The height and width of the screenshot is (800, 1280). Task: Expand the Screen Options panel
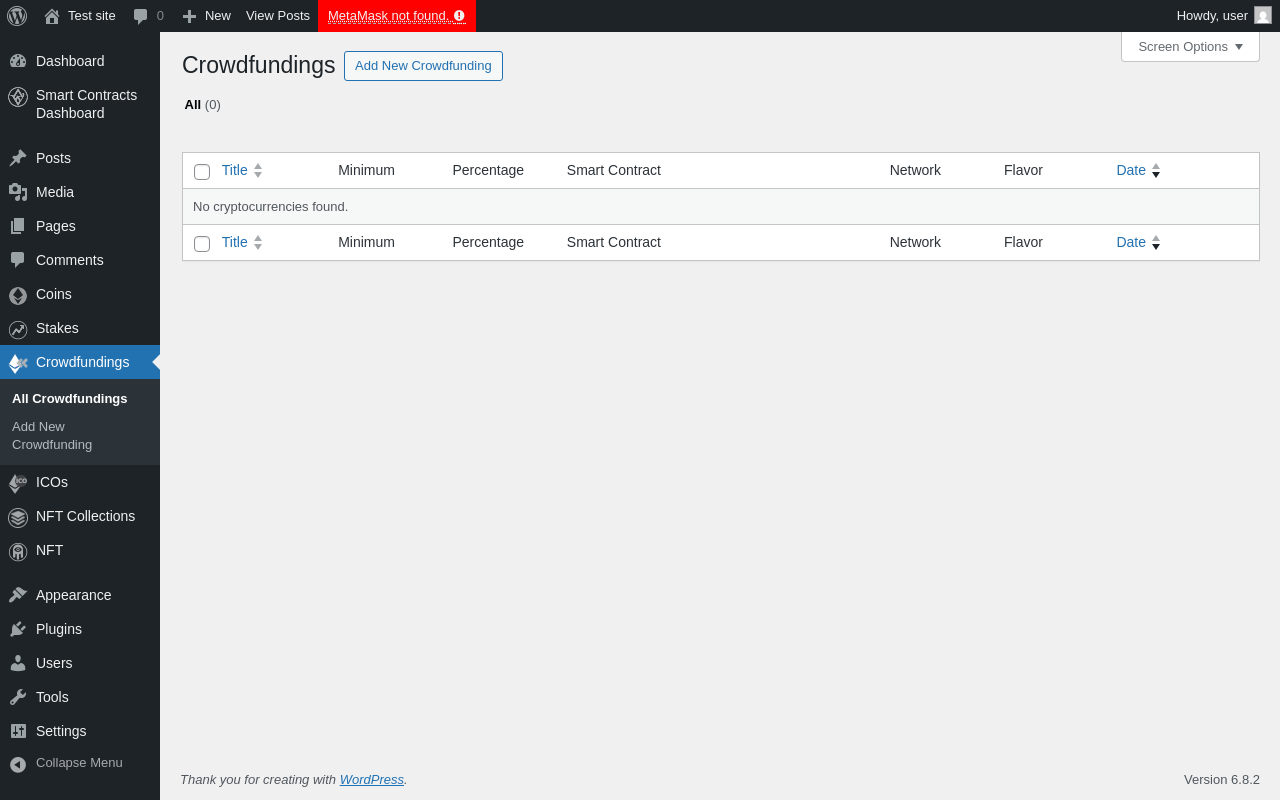pos(1190,46)
